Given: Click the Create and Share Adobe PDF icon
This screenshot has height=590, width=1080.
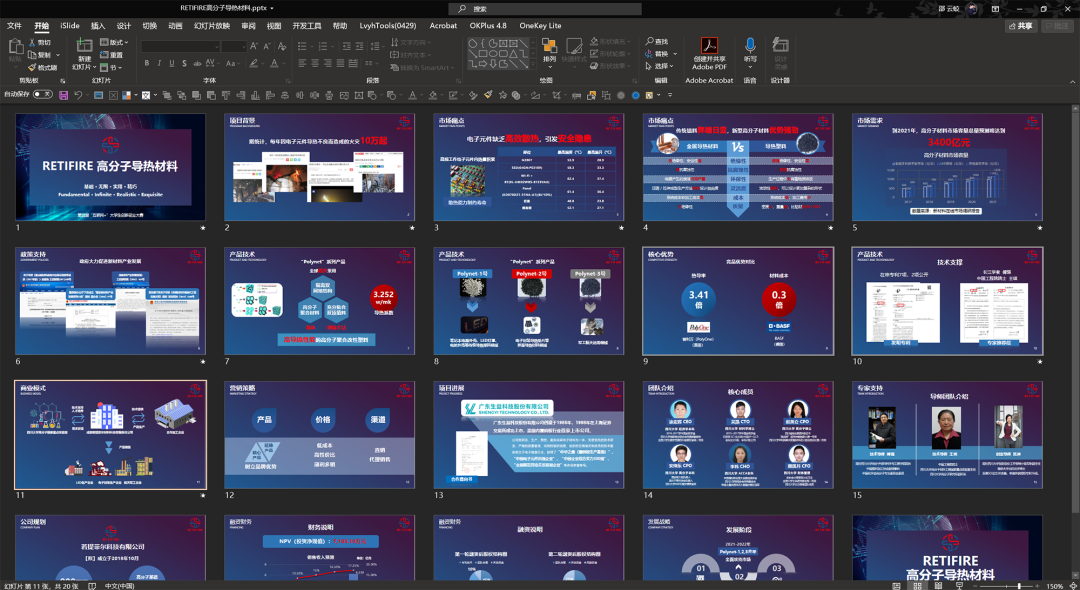Looking at the screenshot, I should click(709, 46).
